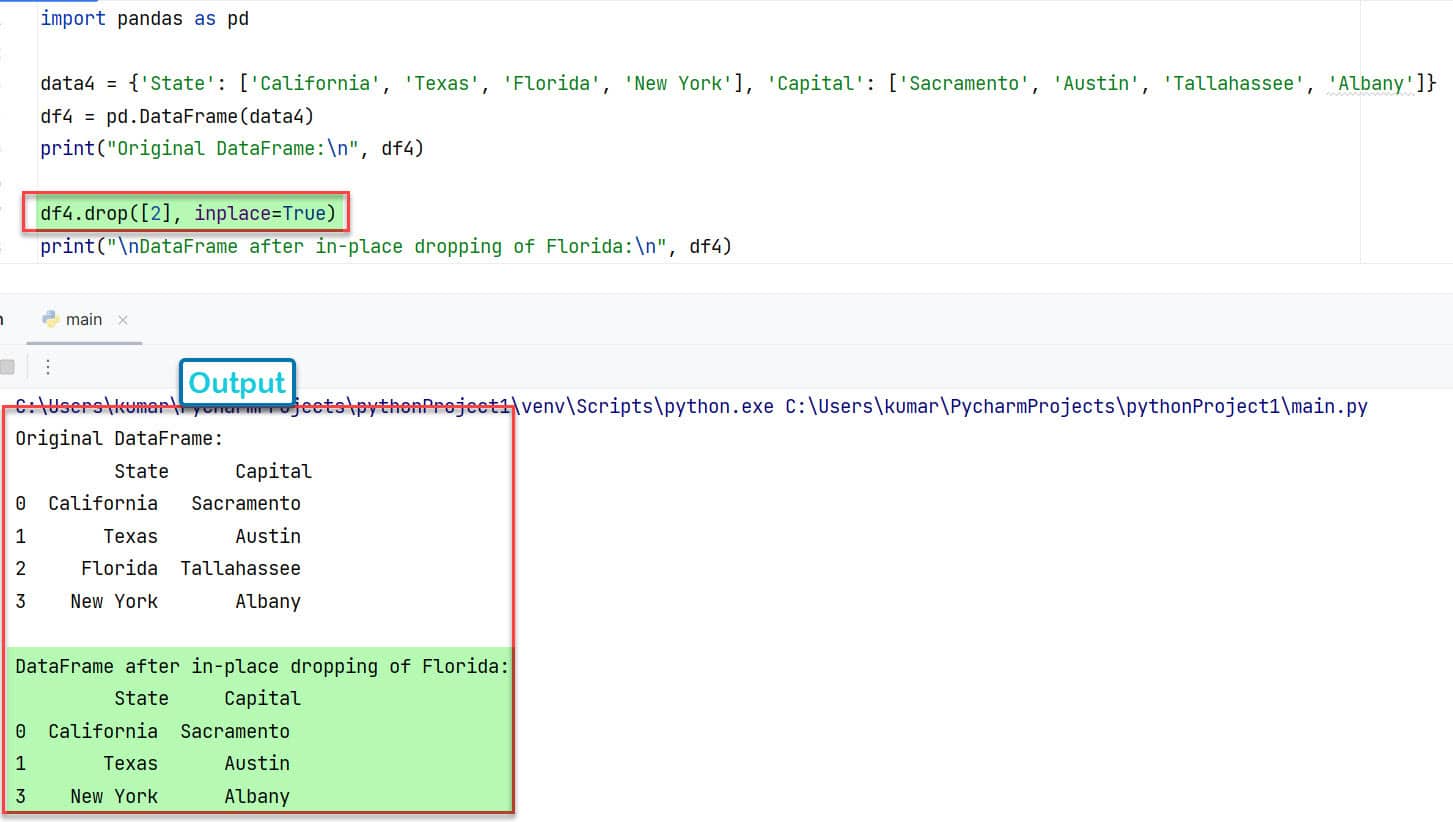The height and width of the screenshot is (822, 1453).
Task: Switch to the main run tab
Action: pyautogui.click(x=84, y=319)
